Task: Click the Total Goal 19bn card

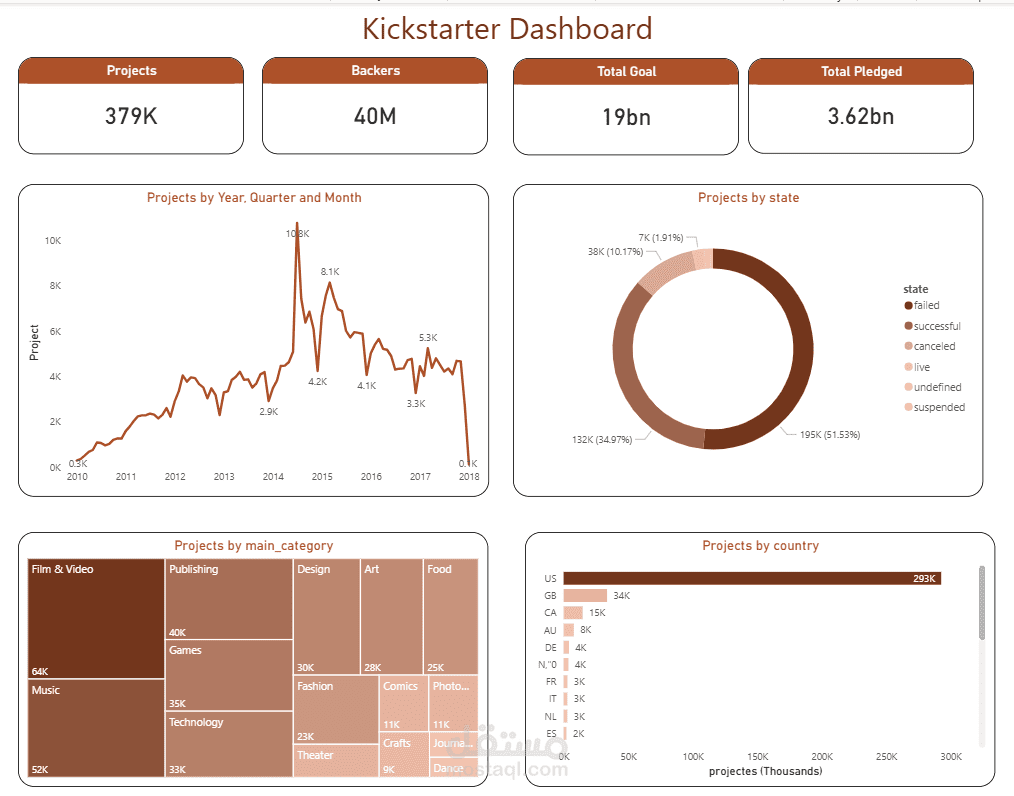Action: pos(626,107)
